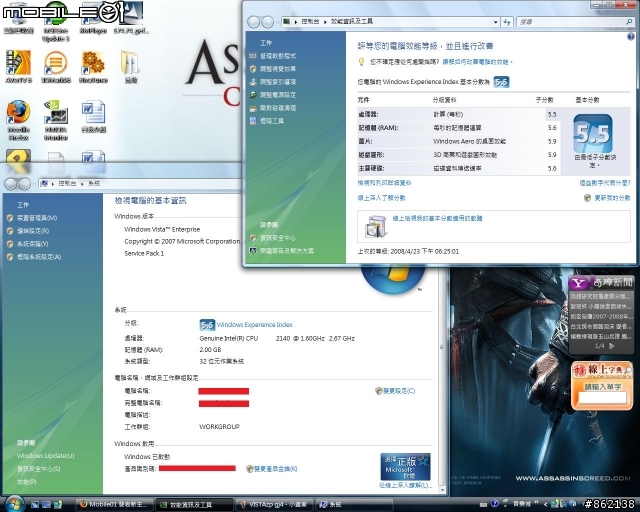
Task: Click the 效能資訊及工具 breadcrumb segment
Action: (351, 22)
